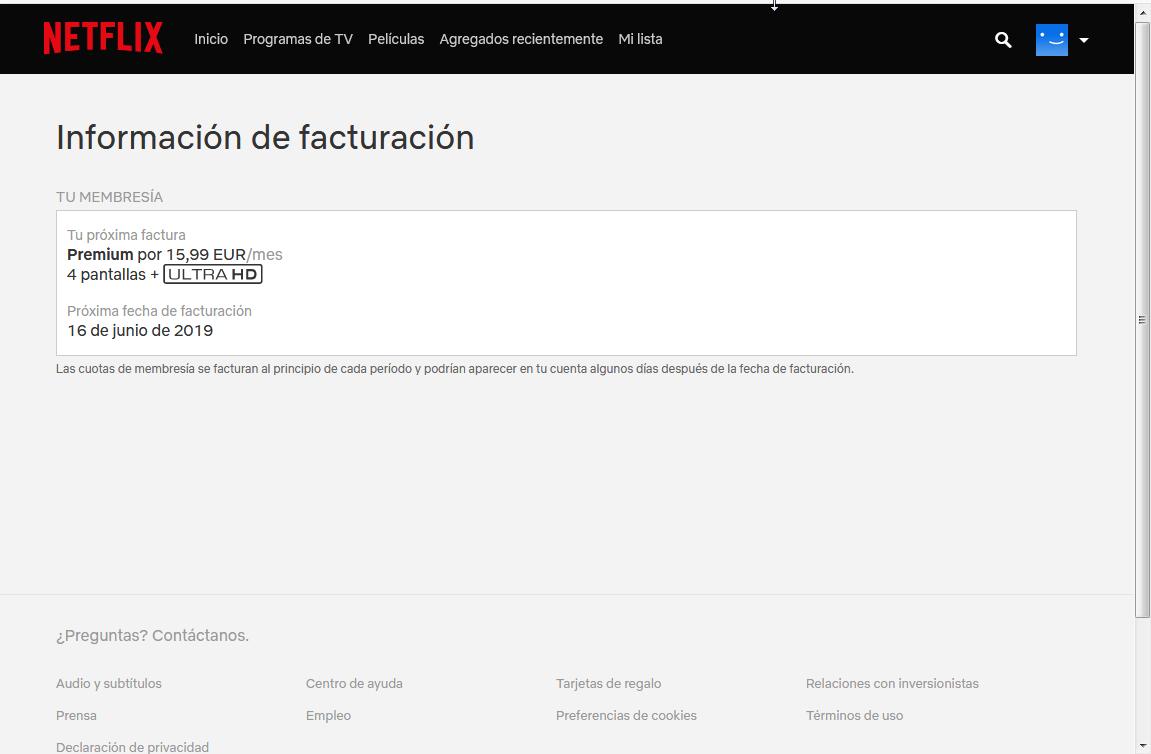
Task: Click the Información de facturación heading
Action: (x=265, y=138)
